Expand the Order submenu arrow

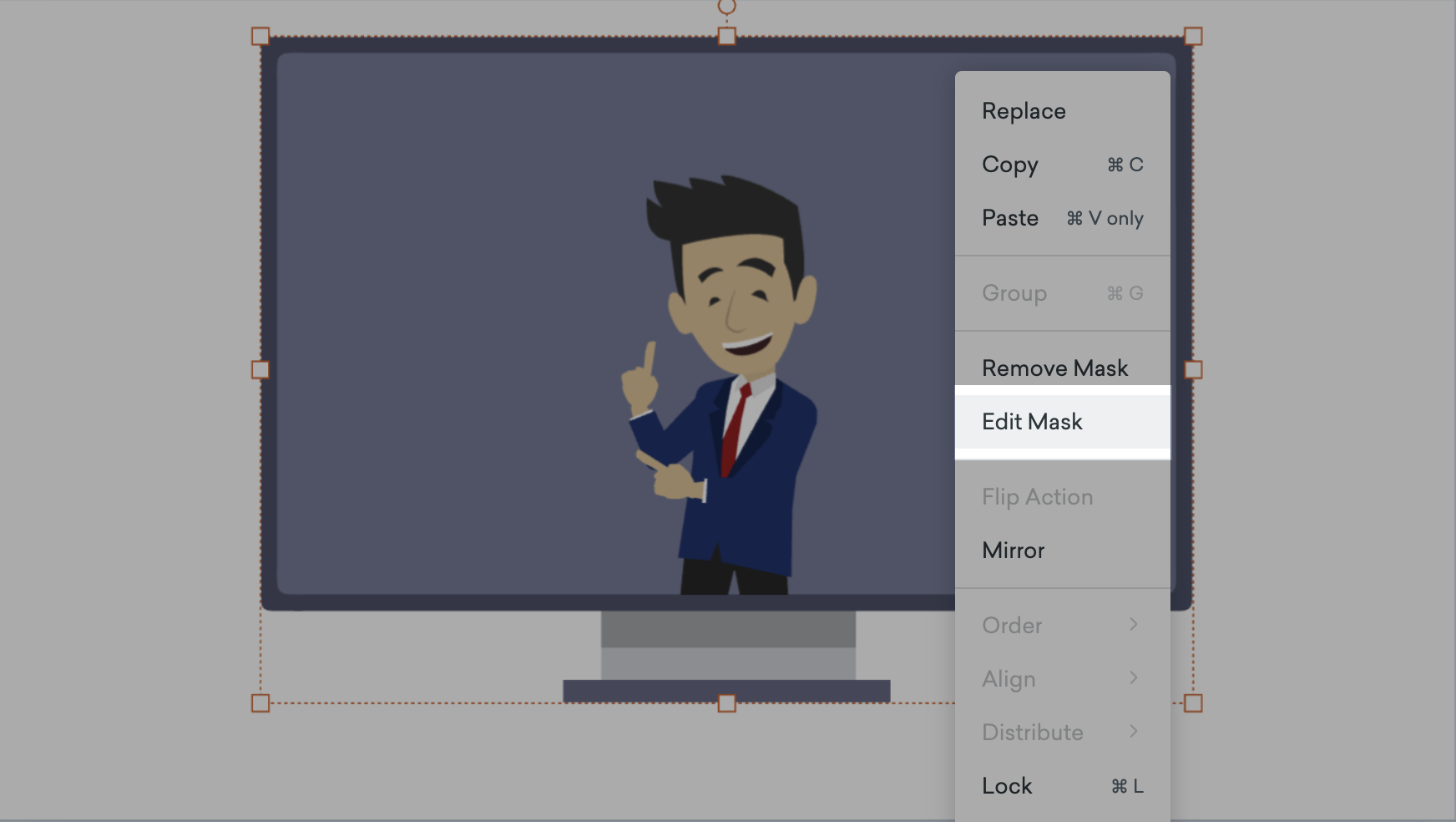click(x=1133, y=625)
